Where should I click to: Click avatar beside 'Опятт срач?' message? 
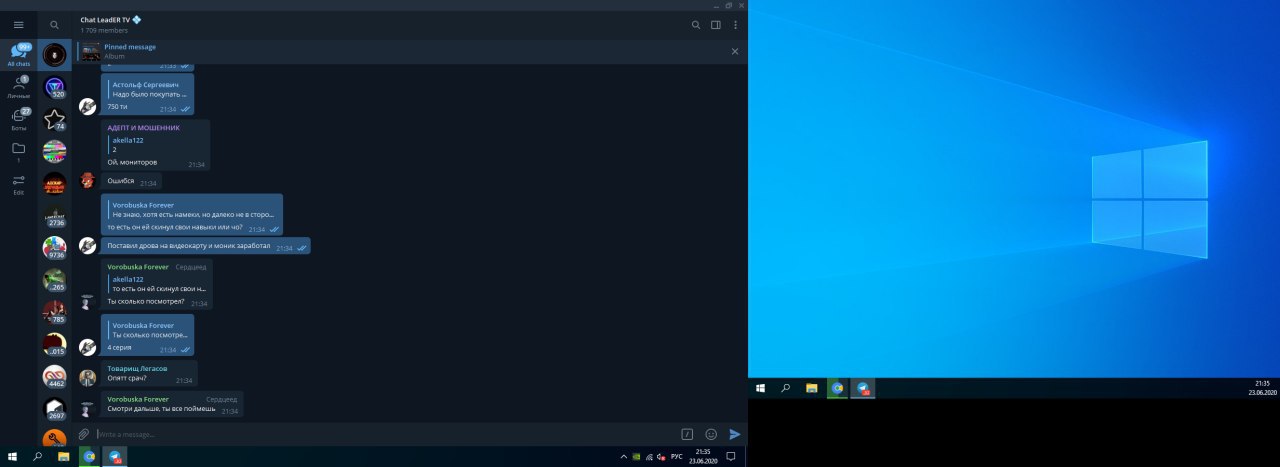pos(88,378)
